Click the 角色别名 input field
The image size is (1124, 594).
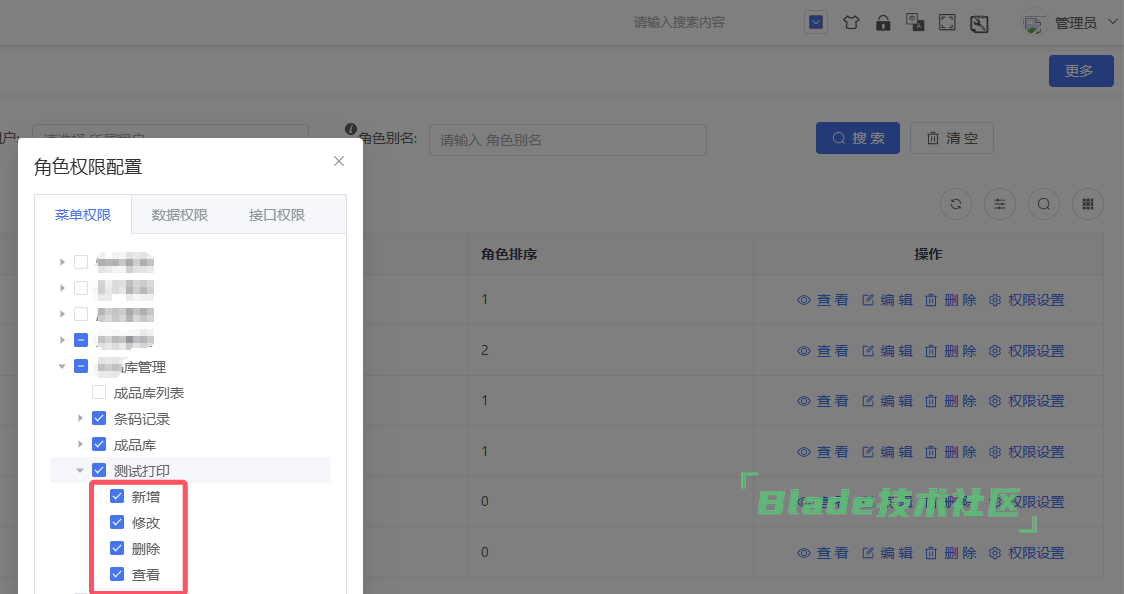pyautogui.click(x=567, y=140)
